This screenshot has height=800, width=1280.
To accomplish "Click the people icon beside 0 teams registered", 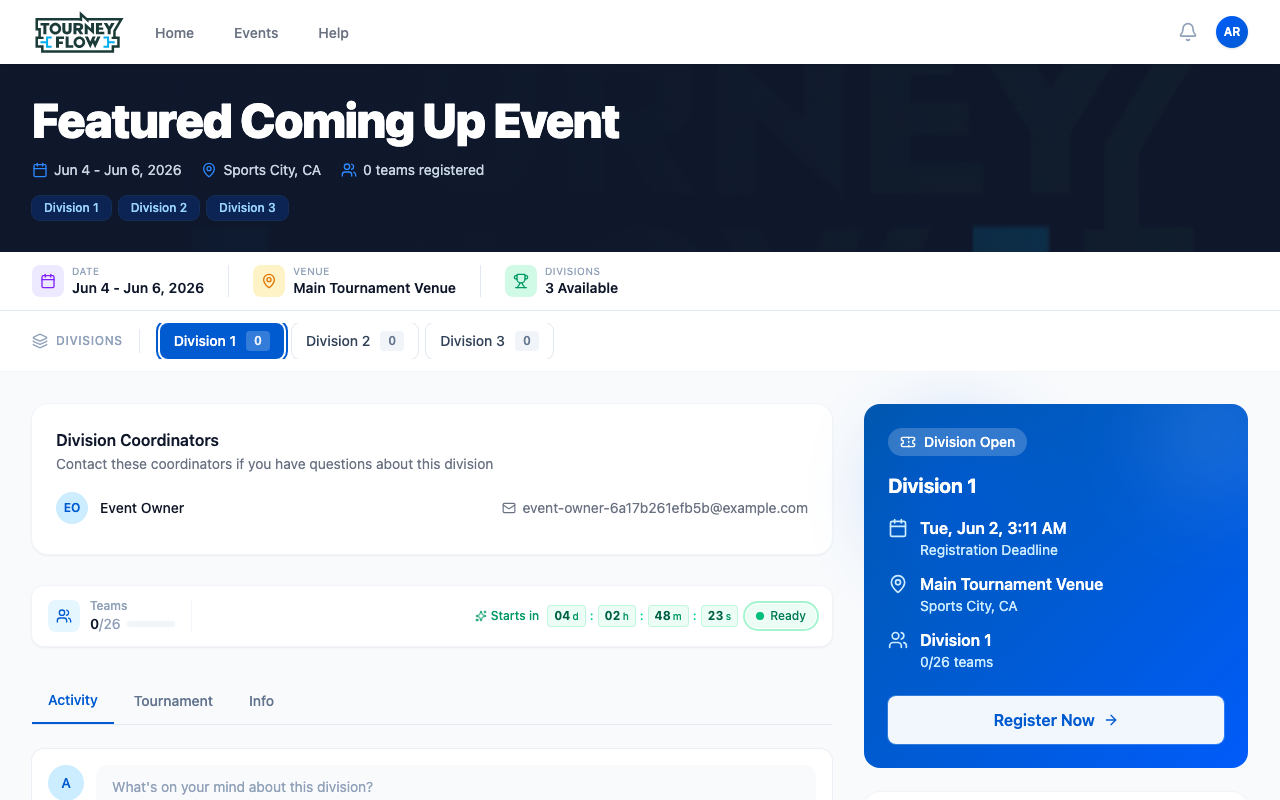I will click(x=349, y=170).
